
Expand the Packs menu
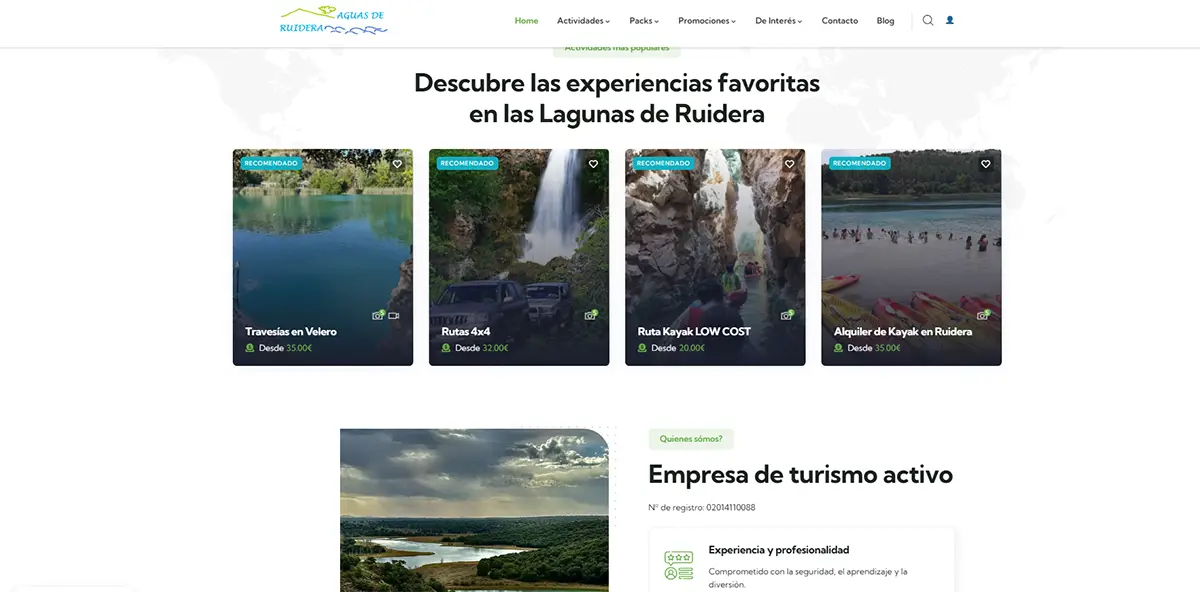coord(644,21)
